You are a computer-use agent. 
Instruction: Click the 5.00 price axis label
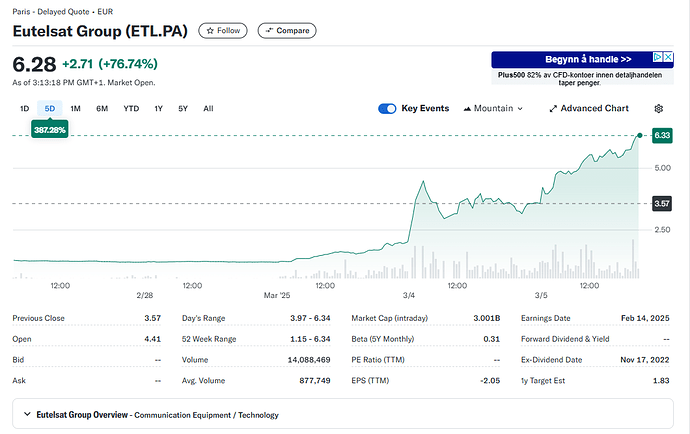(x=663, y=168)
